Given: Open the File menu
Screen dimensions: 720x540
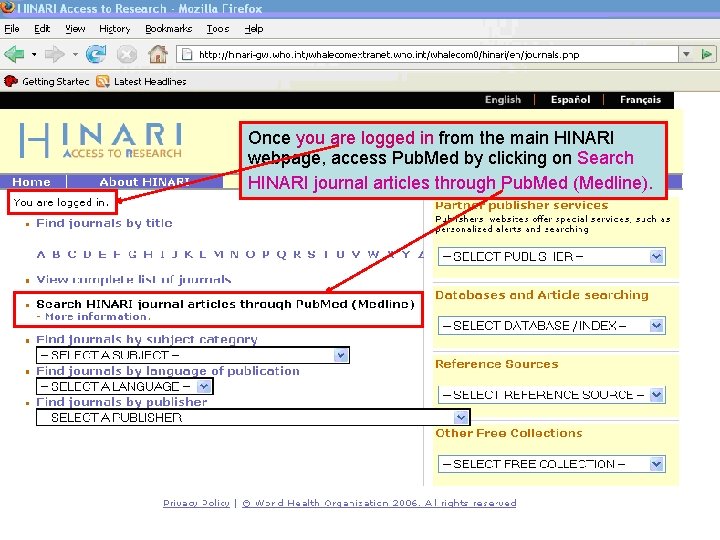Looking at the screenshot, I should (12, 28).
